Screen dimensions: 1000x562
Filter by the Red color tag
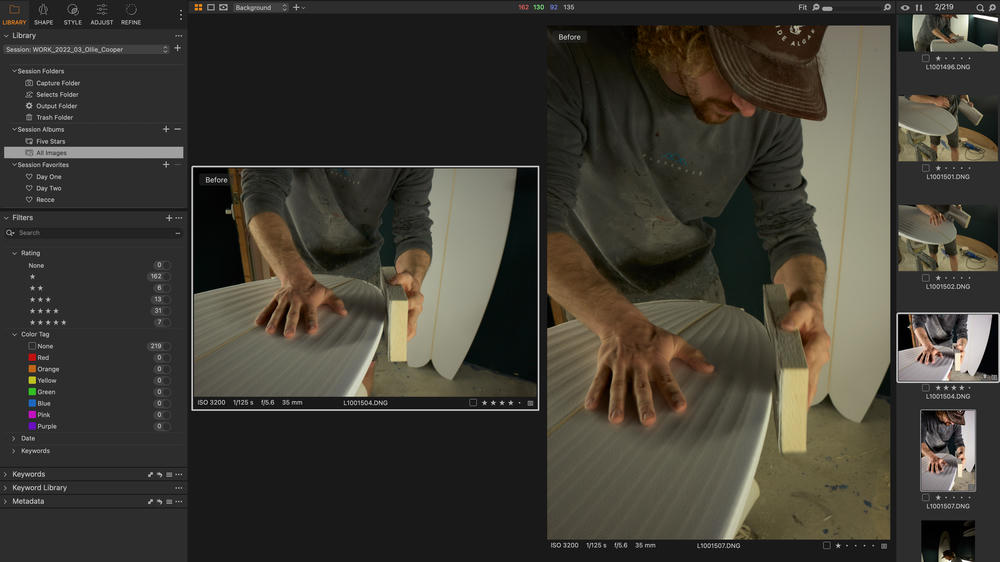tap(43, 357)
